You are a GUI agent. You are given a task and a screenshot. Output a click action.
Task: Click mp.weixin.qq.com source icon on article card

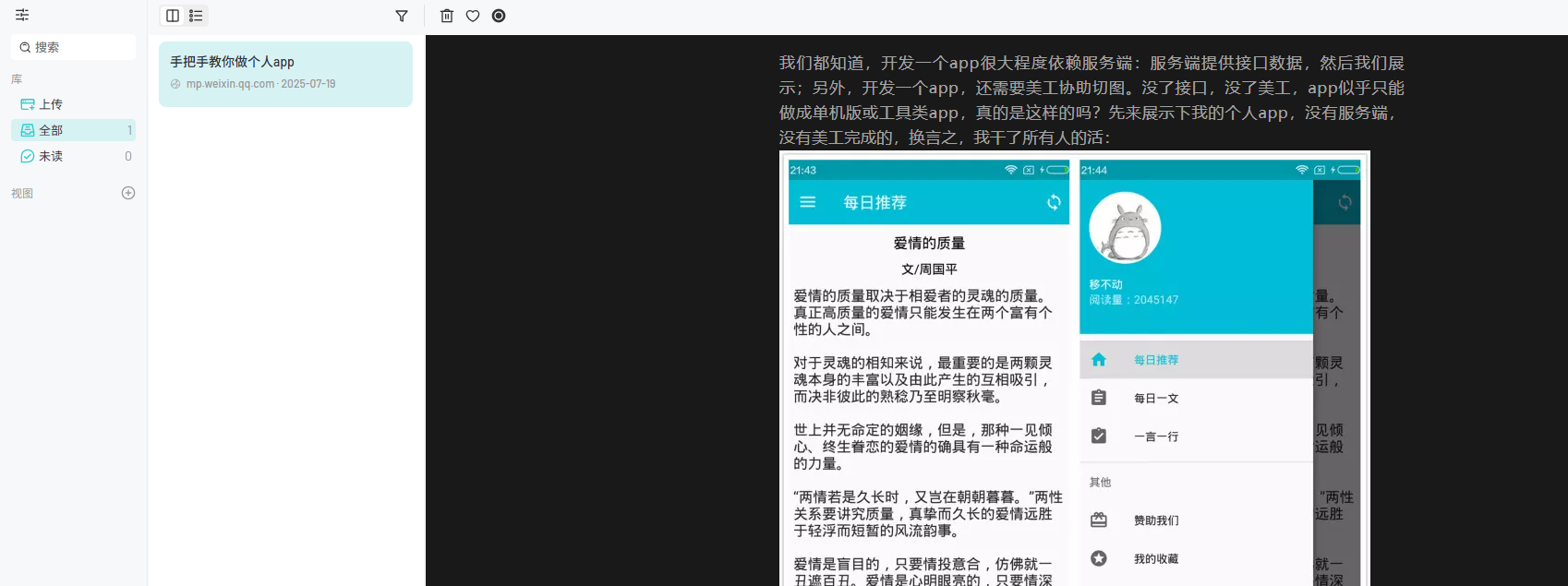click(x=175, y=84)
